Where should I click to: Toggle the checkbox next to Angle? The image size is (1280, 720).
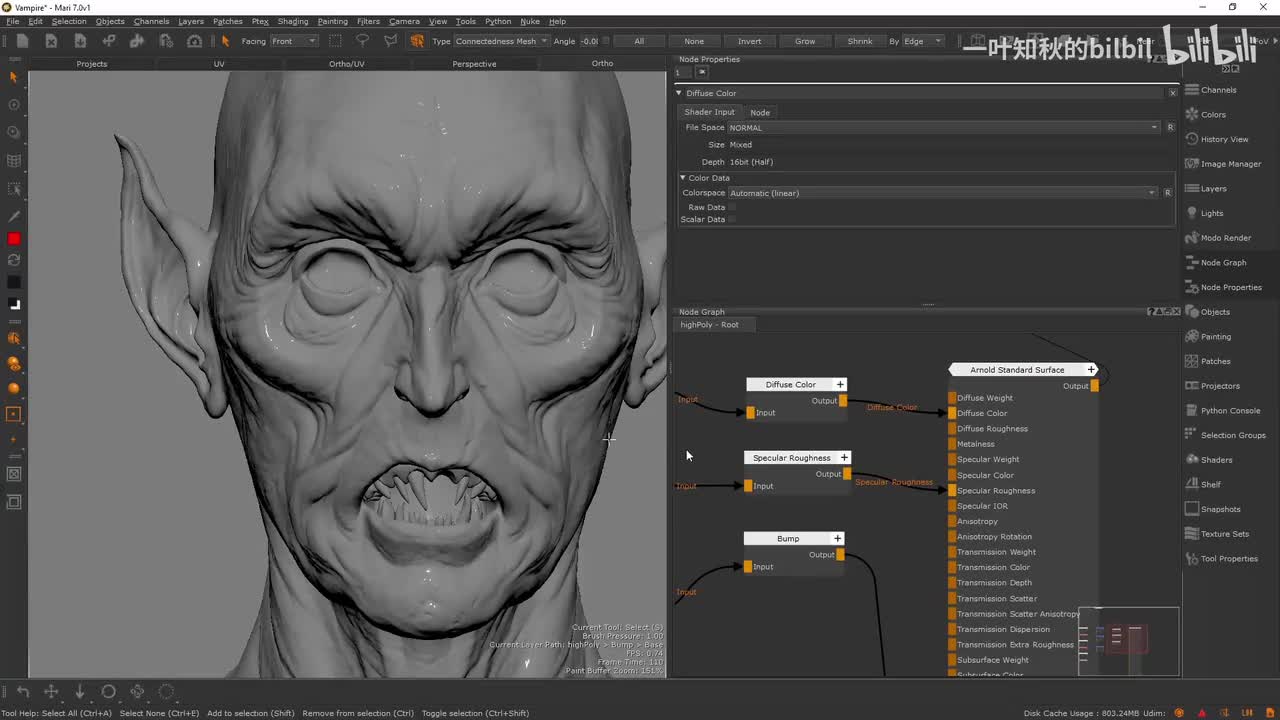tap(607, 41)
